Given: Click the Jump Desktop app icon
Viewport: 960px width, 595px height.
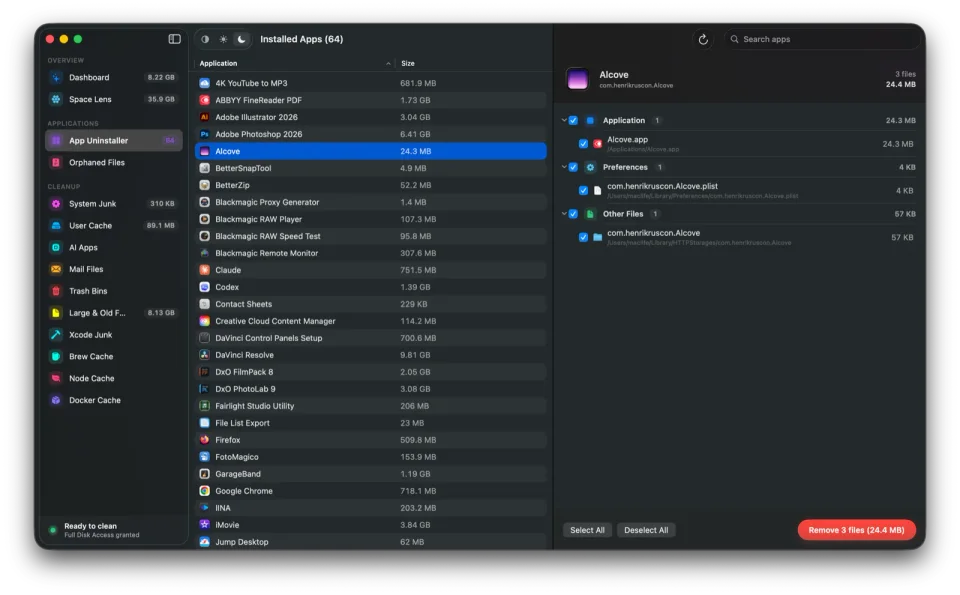Looking at the screenshot, I should (x=204, y=542).
